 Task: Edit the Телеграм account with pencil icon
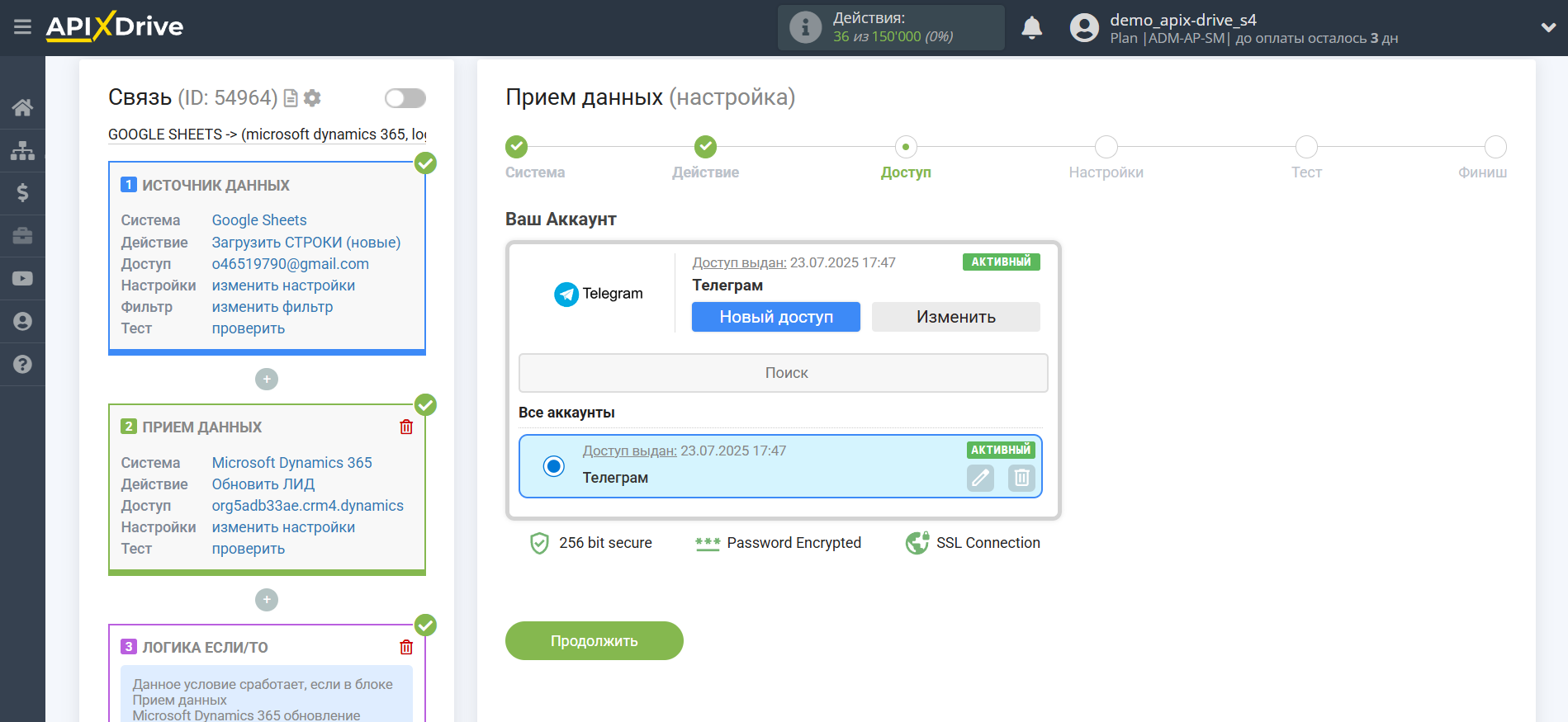click(x=980, y=478)
